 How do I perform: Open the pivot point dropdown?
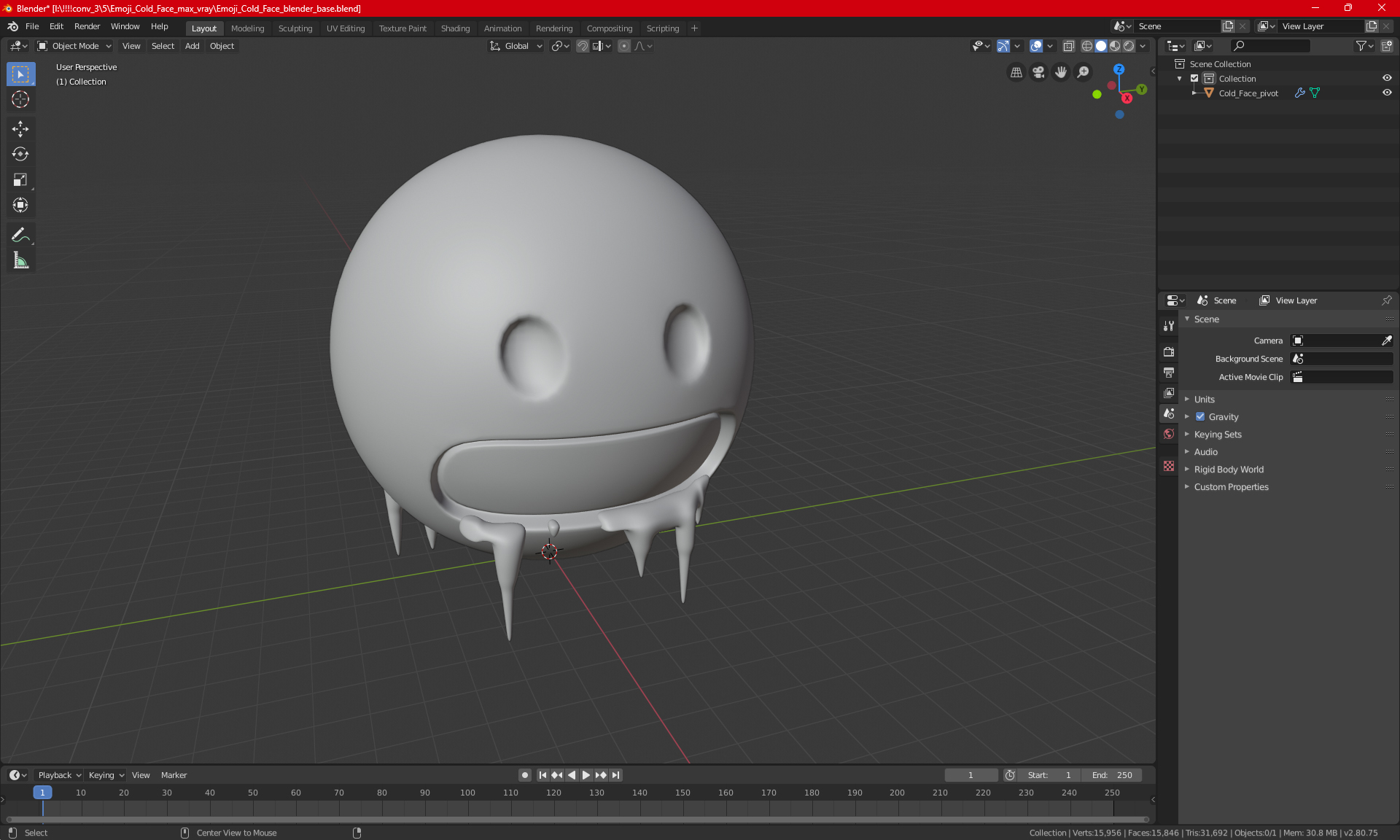561,46
